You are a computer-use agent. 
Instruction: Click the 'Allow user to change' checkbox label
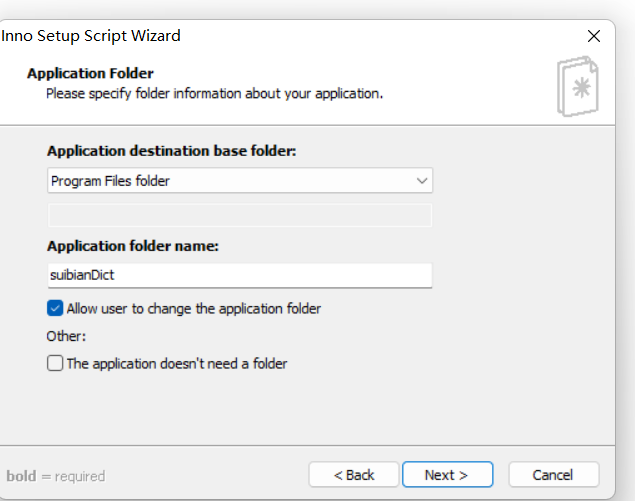194,309
